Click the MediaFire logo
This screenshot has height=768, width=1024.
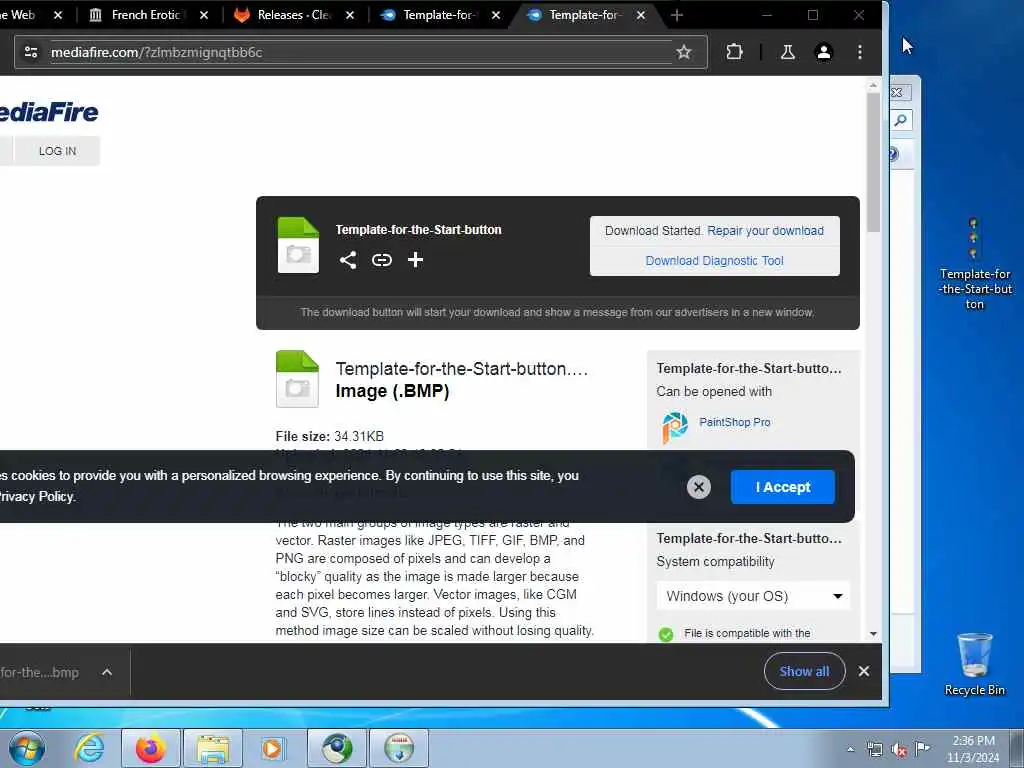point(48,112)
